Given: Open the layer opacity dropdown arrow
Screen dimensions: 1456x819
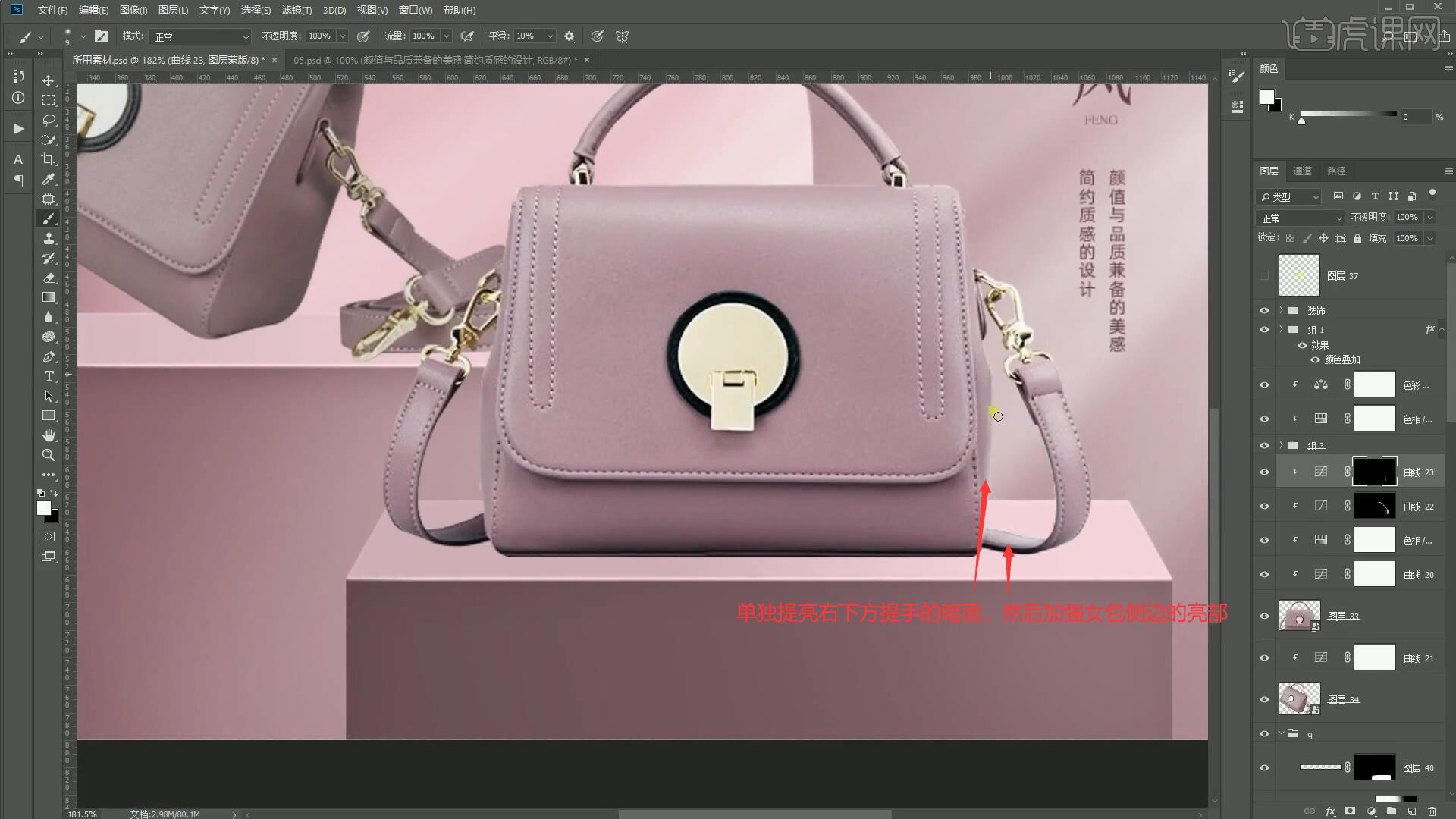Looking at the screenshot, I should coord(1430,218).
